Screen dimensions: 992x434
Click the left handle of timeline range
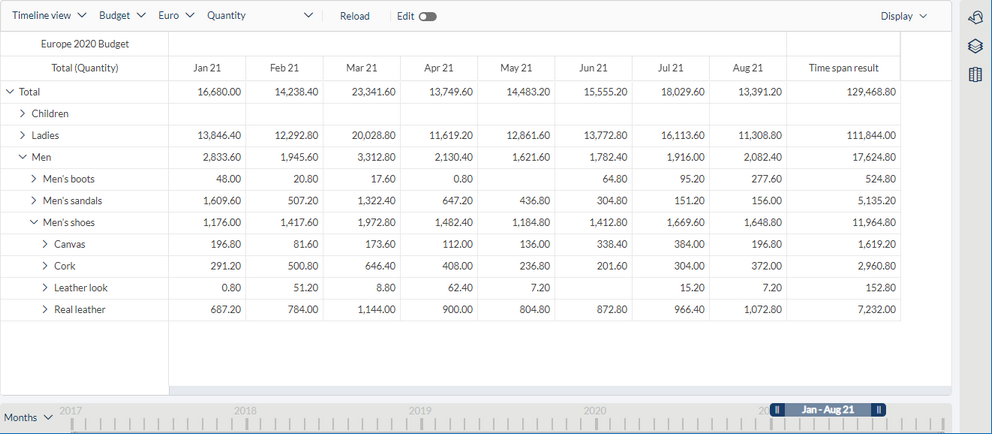click(x=778, y=410)
